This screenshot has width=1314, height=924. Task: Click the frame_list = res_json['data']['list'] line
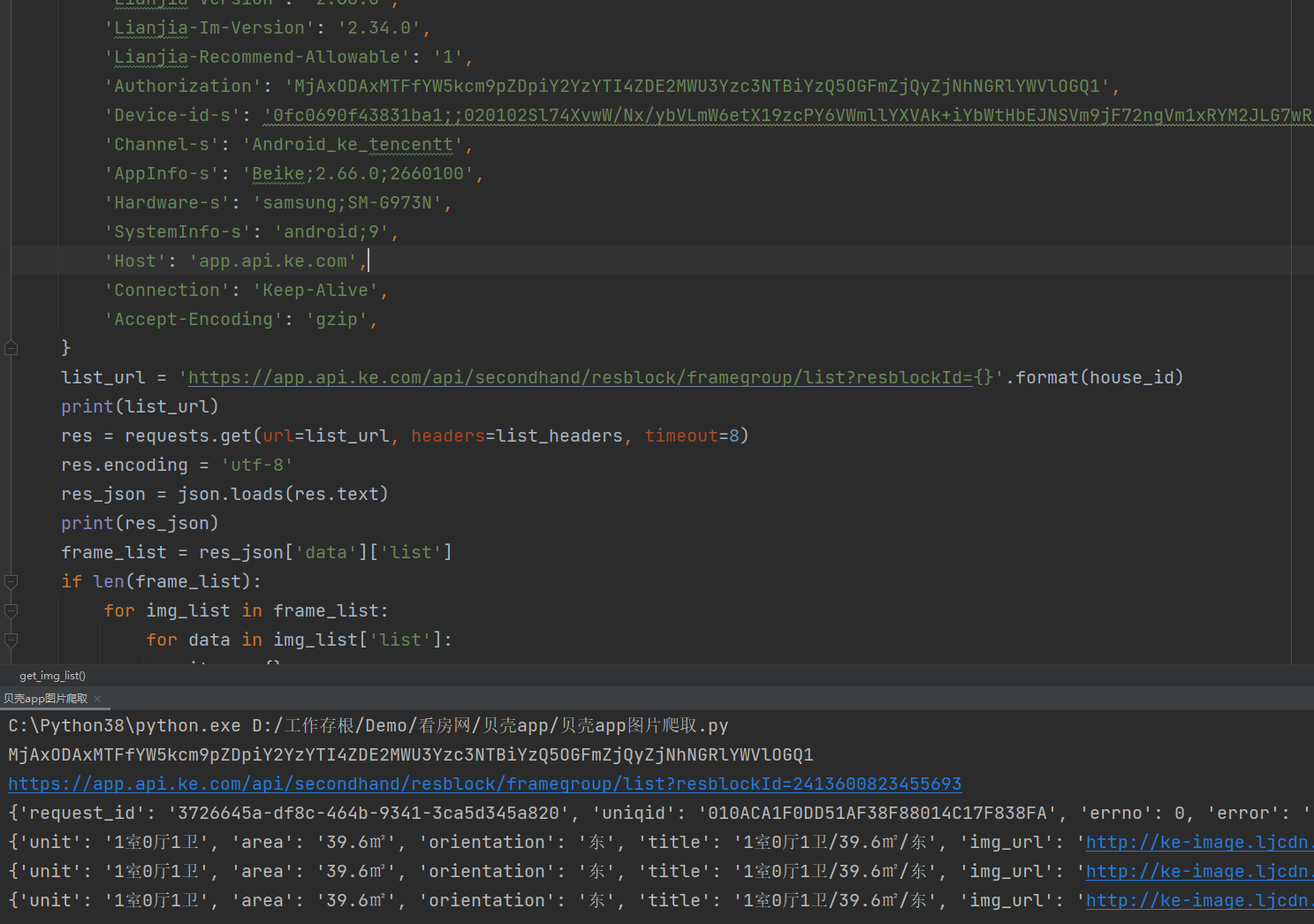[256, 552]
